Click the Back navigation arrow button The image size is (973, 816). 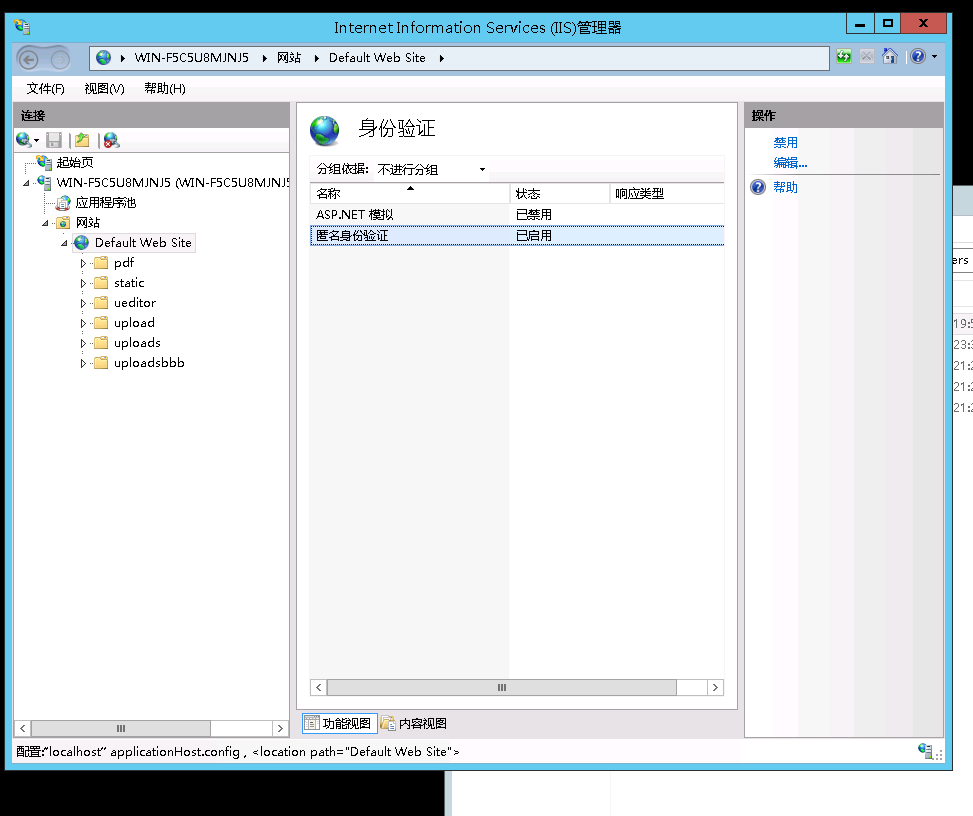point(29,59)
